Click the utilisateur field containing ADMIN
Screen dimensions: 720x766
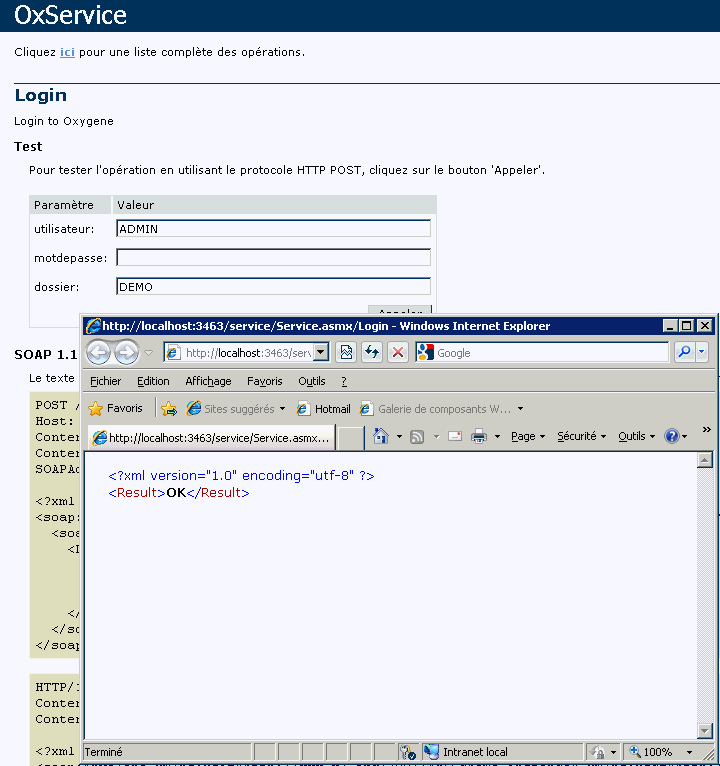(274, 229)
